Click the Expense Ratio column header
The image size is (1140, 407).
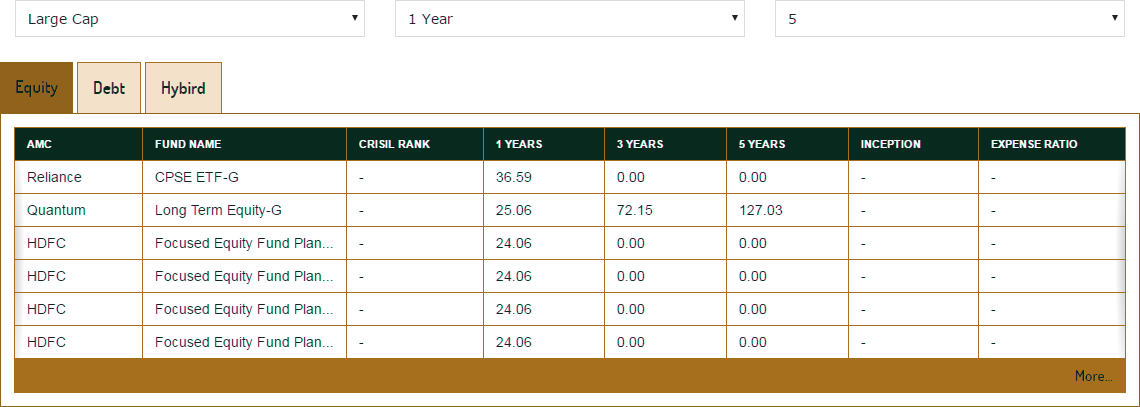tap(1034, 144)
